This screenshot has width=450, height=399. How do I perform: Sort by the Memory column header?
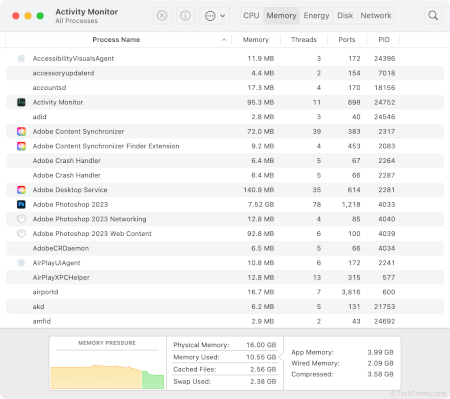click(x=256, y=40)
